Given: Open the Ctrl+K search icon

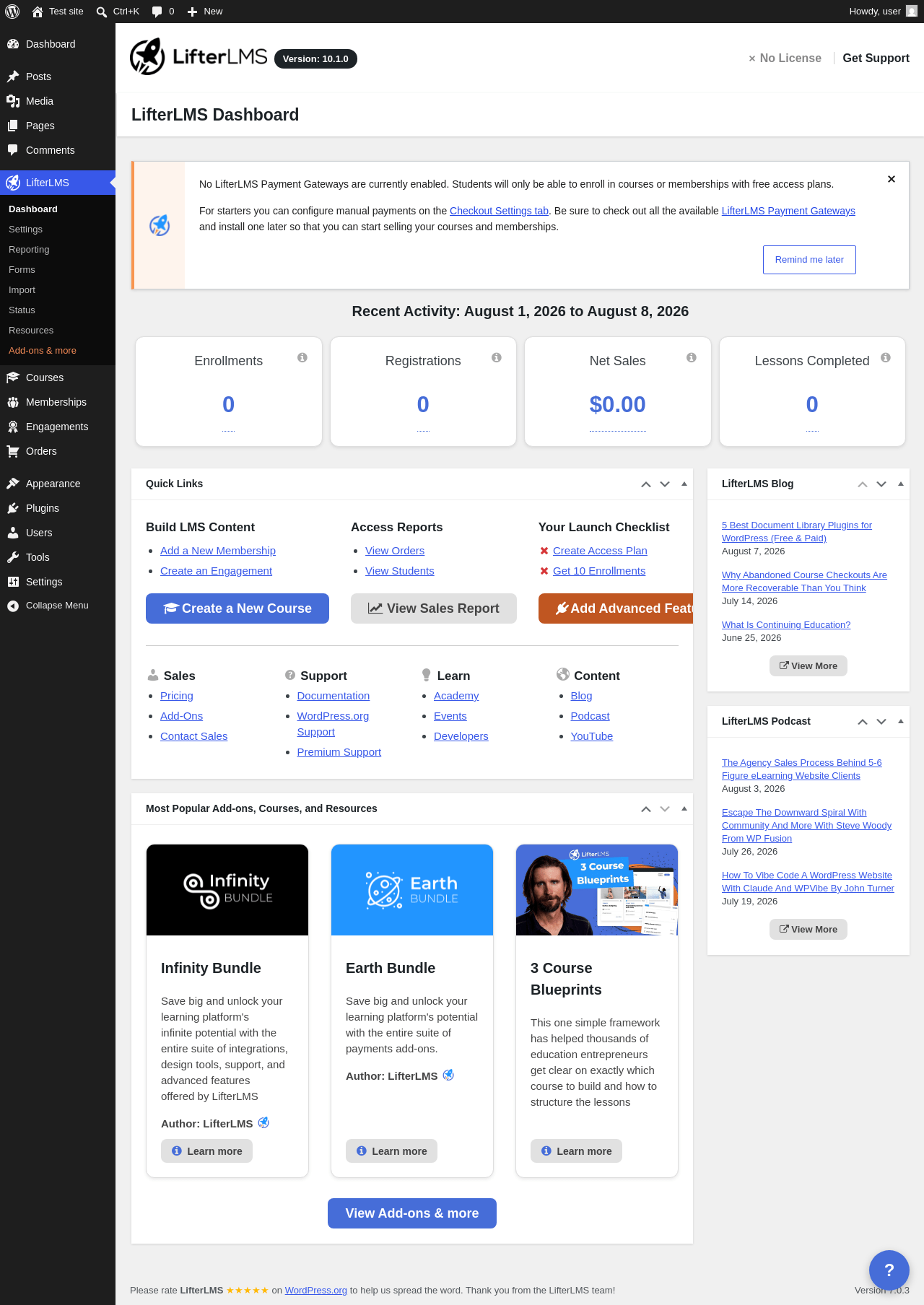Looking at the screenshot, I should pyautogui.click(x=102, y=12).
